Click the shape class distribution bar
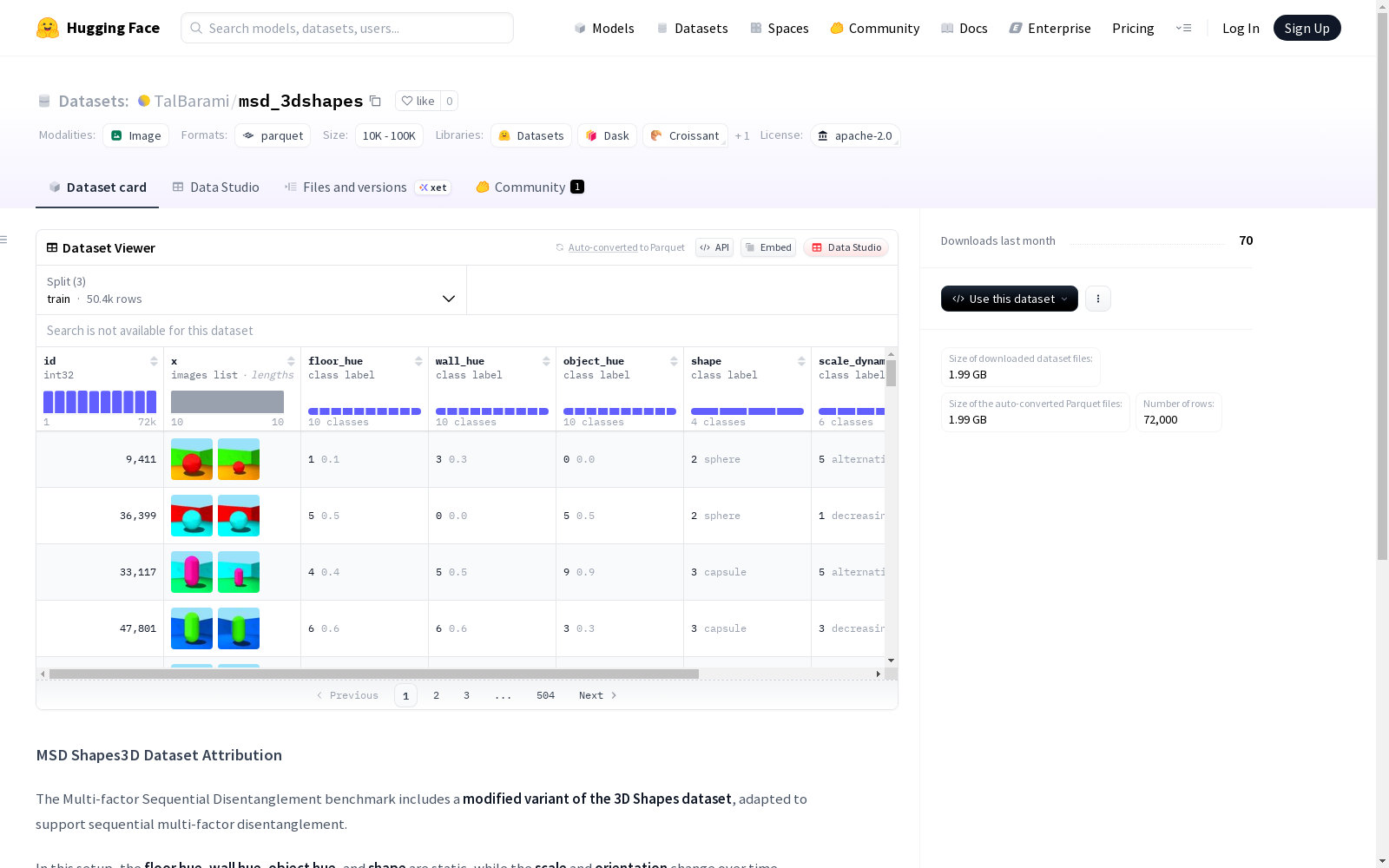This screenshot has width=1389, height=868. (747, 411)
